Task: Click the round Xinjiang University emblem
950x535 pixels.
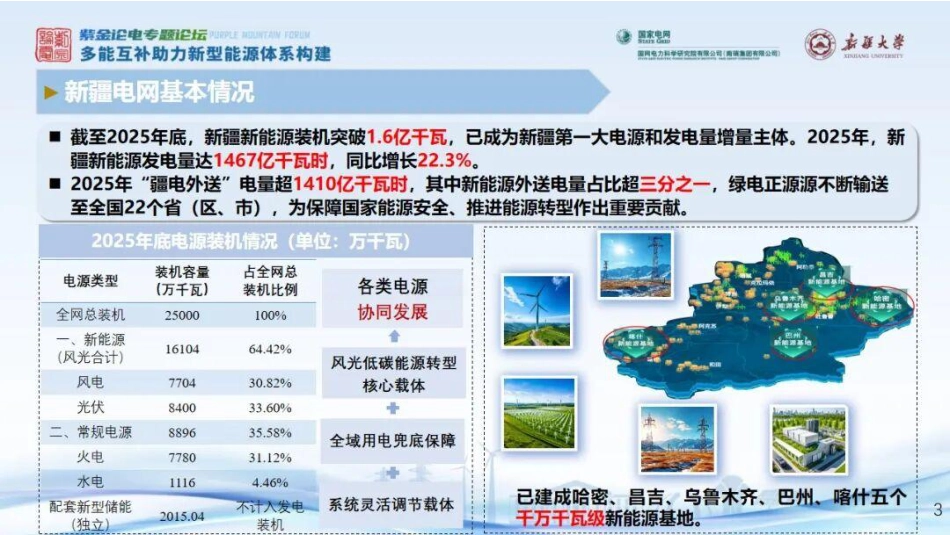Action: coord(820,45)
